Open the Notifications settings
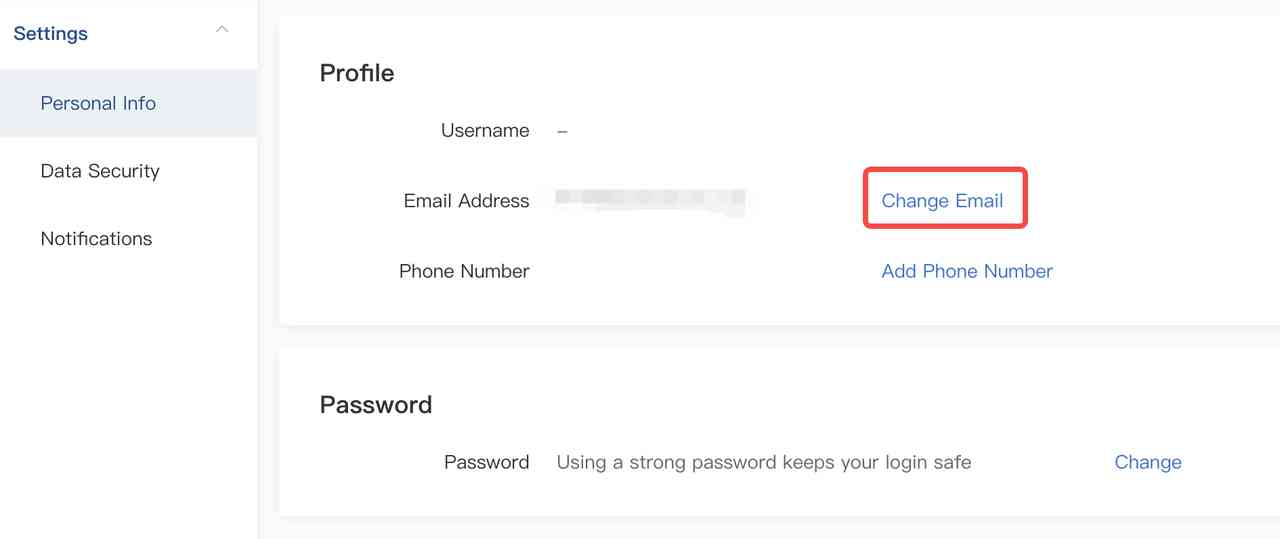1280x539 pixels. tap(96, 239)
